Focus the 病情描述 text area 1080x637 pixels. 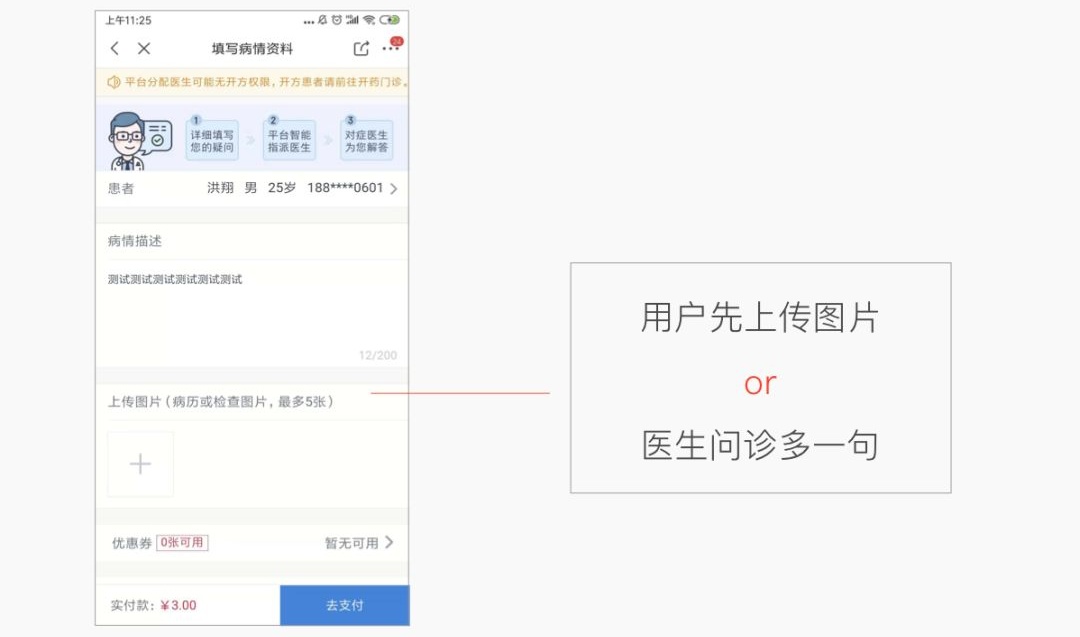click(252, 313)
